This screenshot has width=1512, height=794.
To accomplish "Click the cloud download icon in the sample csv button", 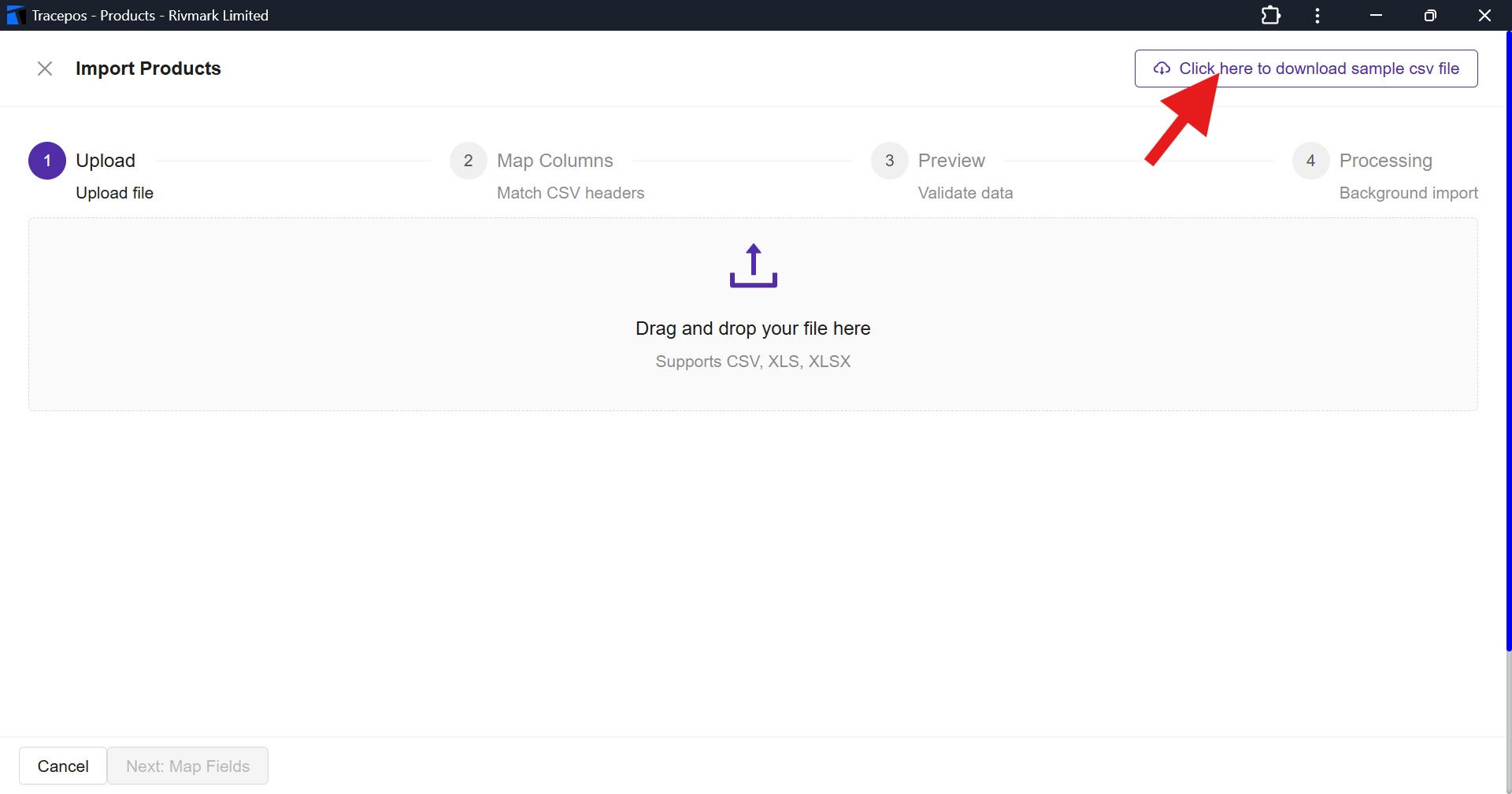I will (1162, 69).
